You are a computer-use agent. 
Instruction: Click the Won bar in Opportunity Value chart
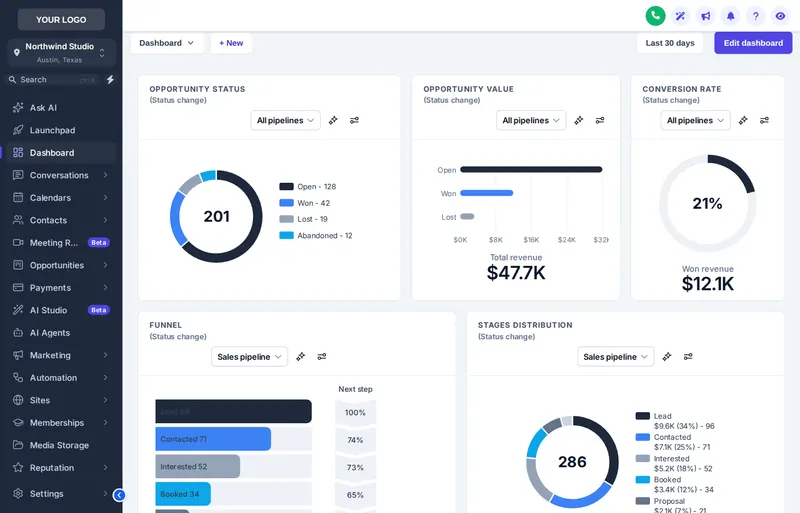click(x=487, y=193)
